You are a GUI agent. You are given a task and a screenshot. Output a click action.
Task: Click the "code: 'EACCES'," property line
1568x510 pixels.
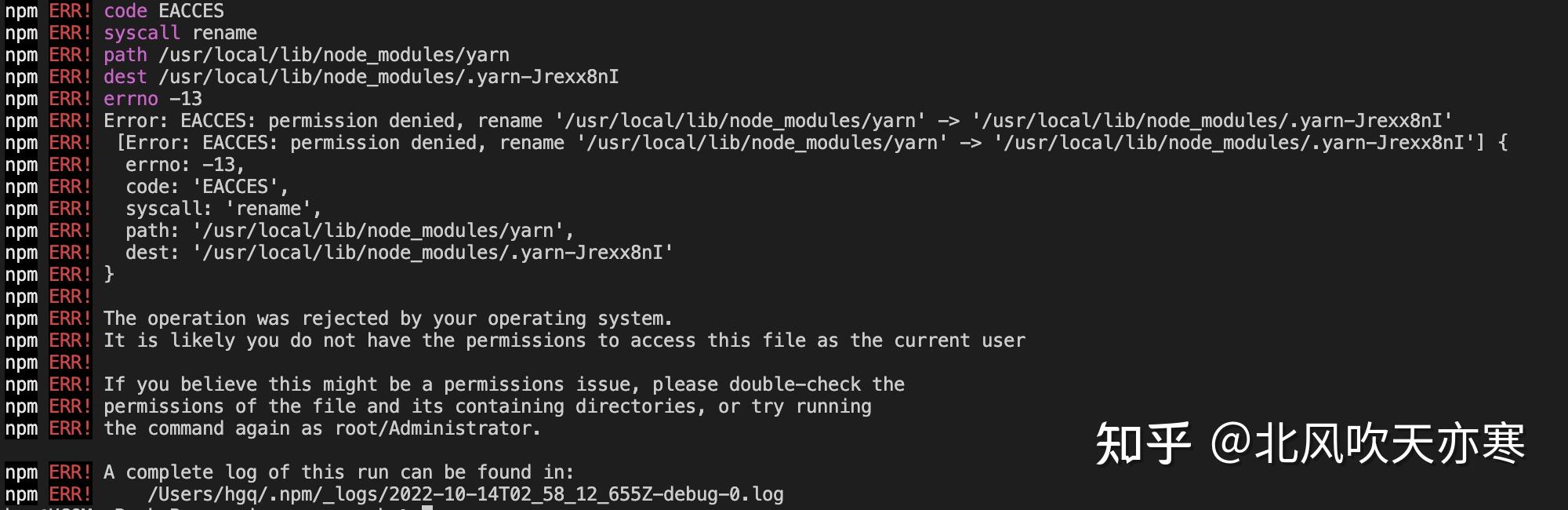[207, 187]
